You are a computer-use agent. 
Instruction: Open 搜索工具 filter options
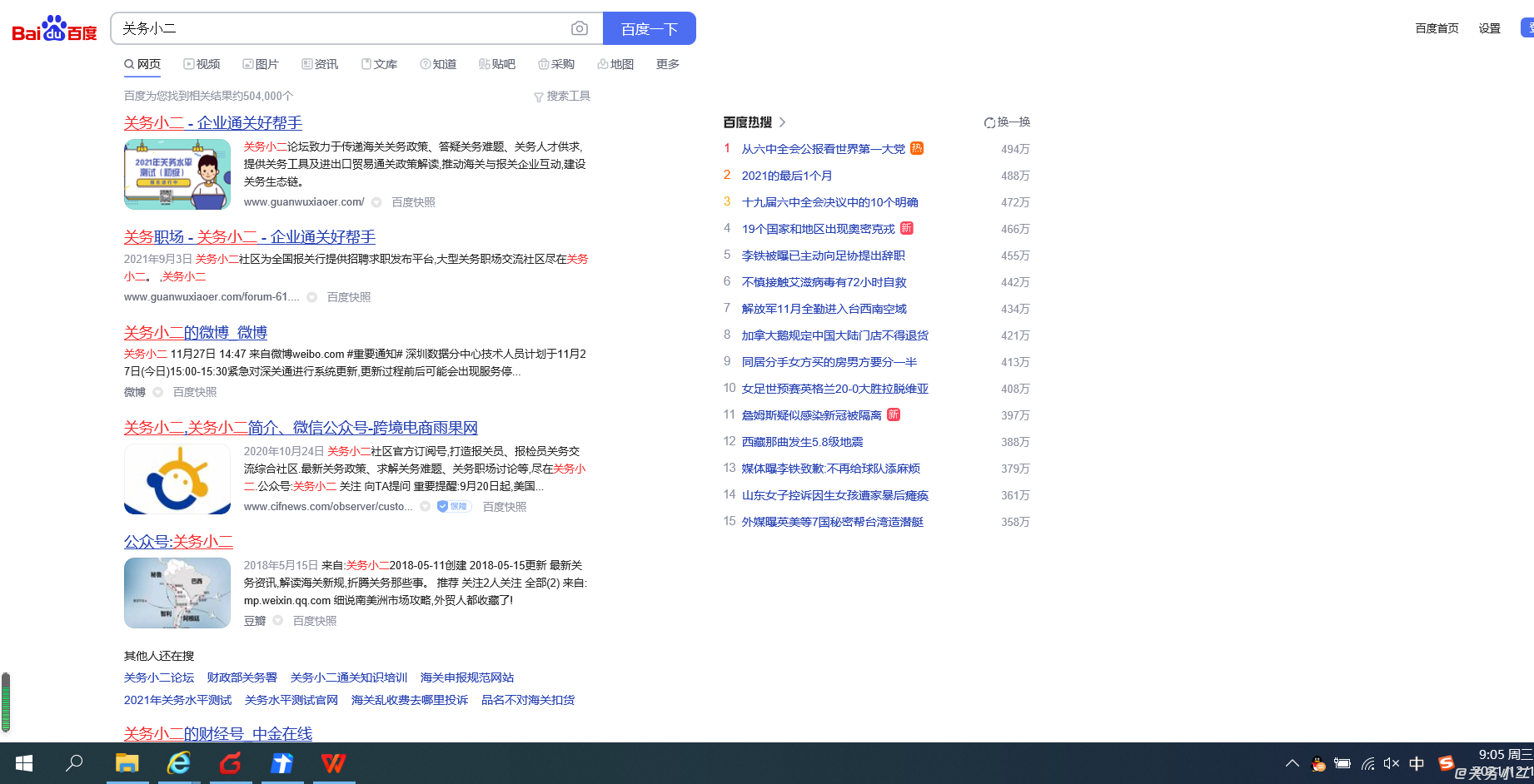[562, 97]
